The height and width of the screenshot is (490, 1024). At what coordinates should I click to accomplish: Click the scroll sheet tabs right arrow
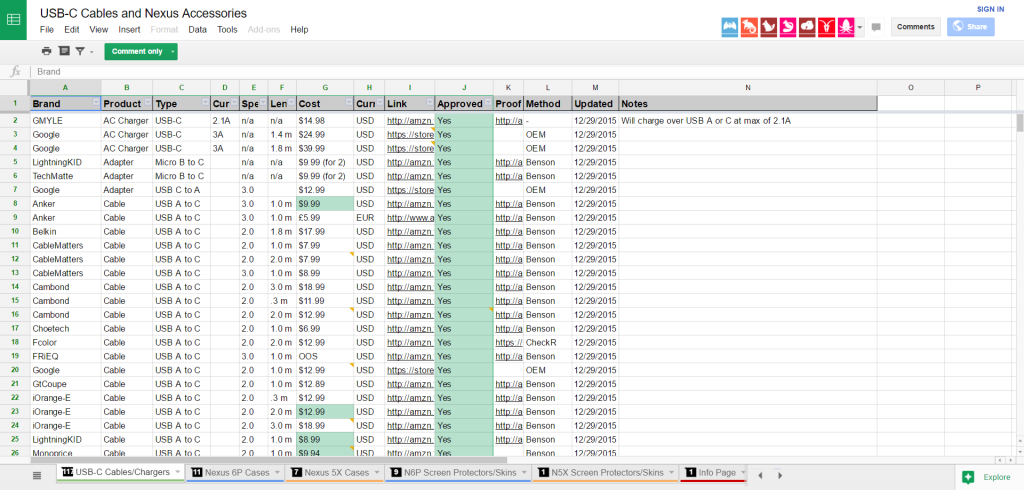click(x=779, y=476)
